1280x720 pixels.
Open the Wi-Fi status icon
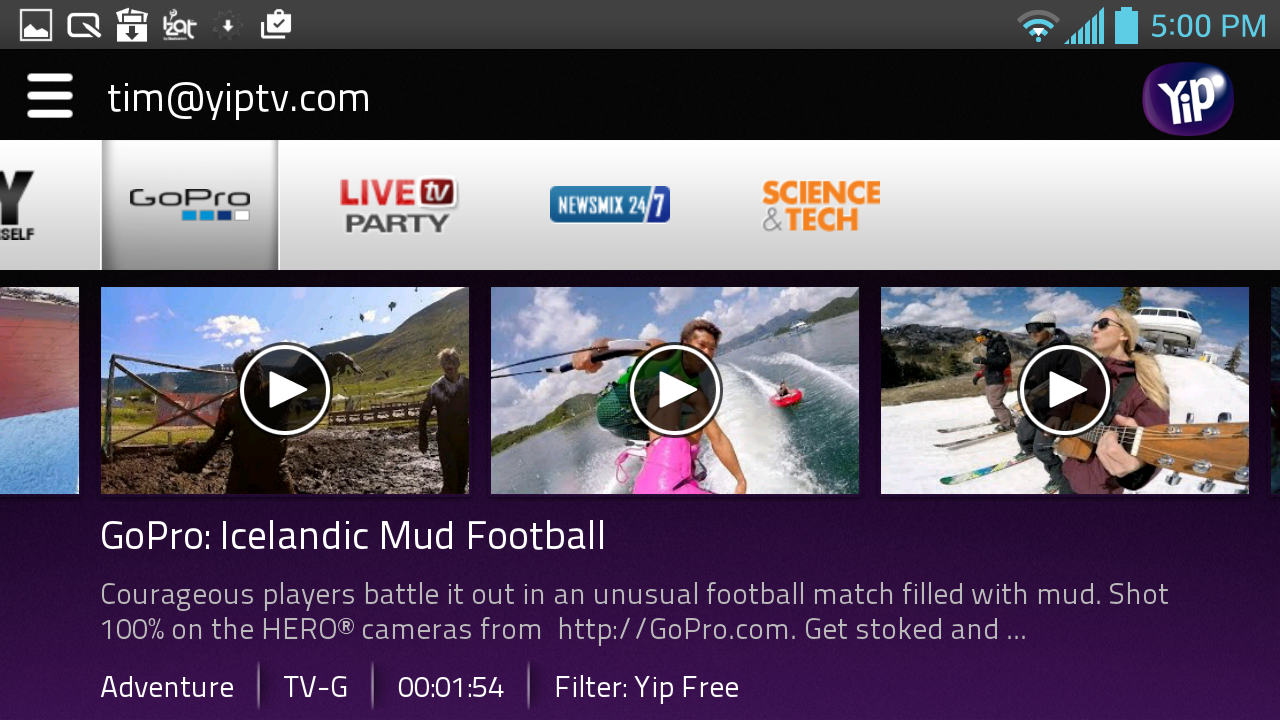pyautogui.click(x=1038, y=25)
